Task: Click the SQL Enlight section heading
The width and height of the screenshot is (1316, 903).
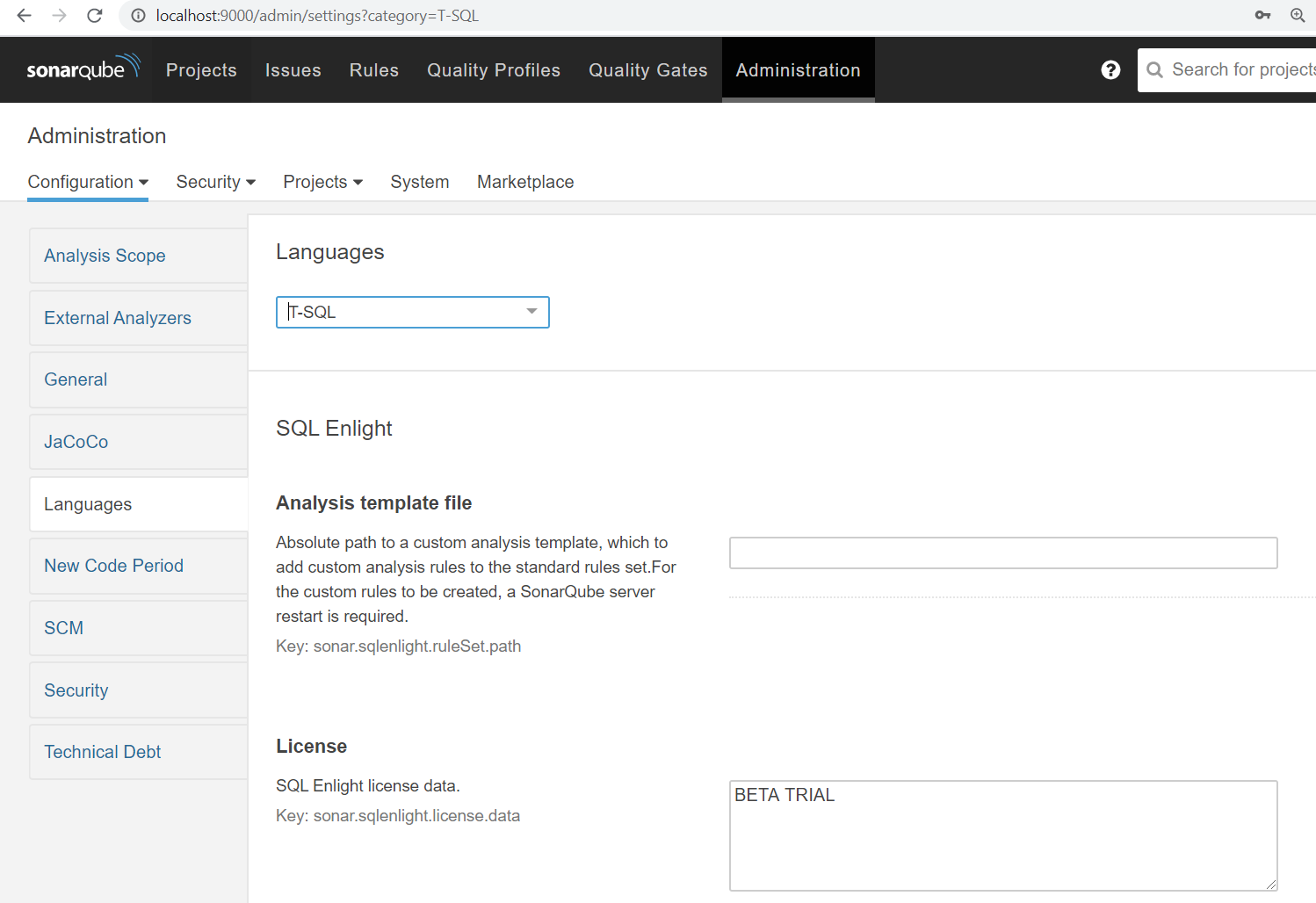Action: point(334,428)
